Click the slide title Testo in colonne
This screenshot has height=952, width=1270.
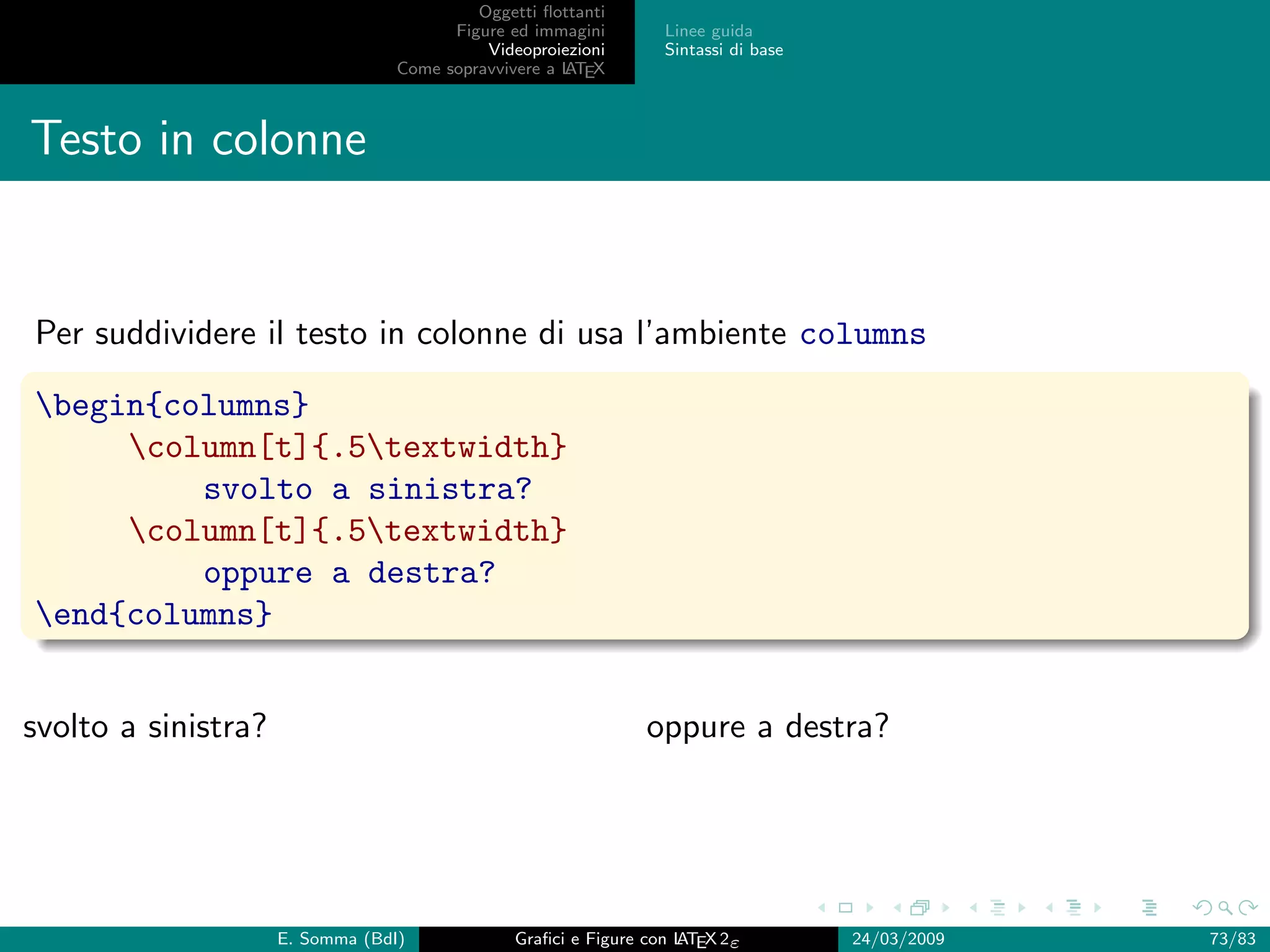click(x=199, y=138)
